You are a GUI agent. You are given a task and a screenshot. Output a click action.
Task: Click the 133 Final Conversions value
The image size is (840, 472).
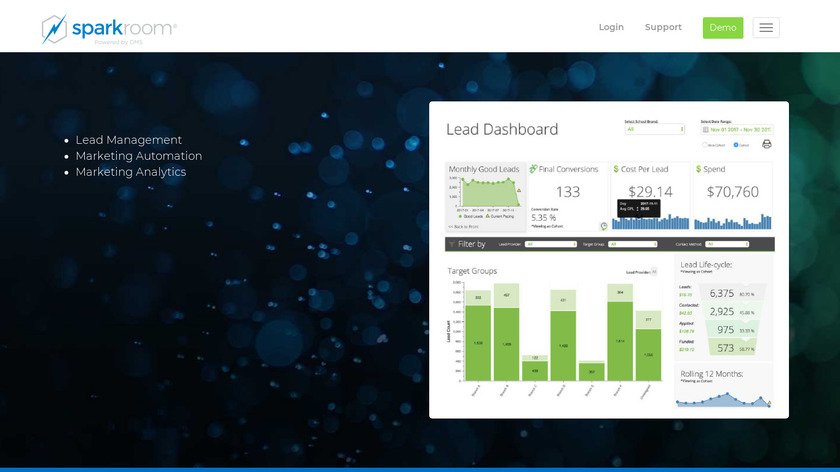tap(568, 192)
